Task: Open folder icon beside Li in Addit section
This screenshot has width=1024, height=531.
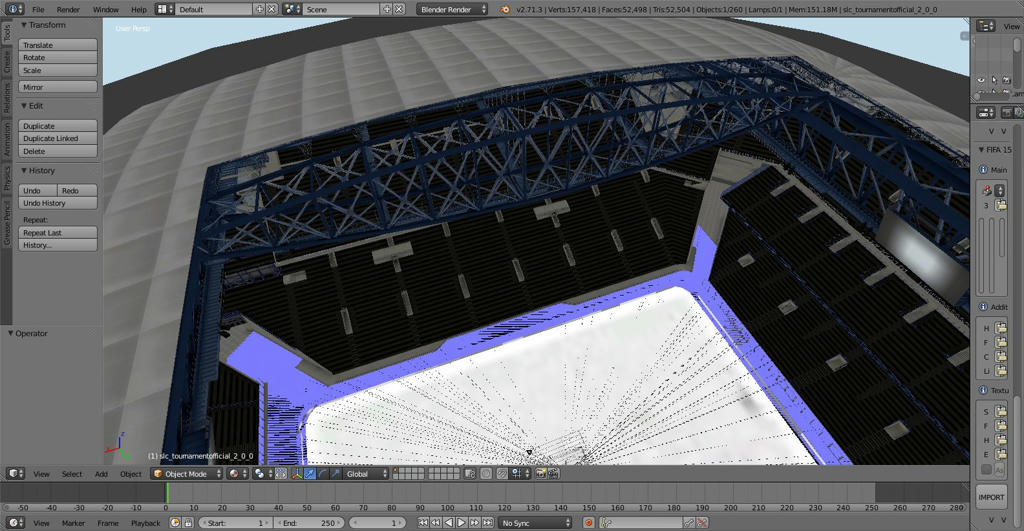Action: 1000,371
